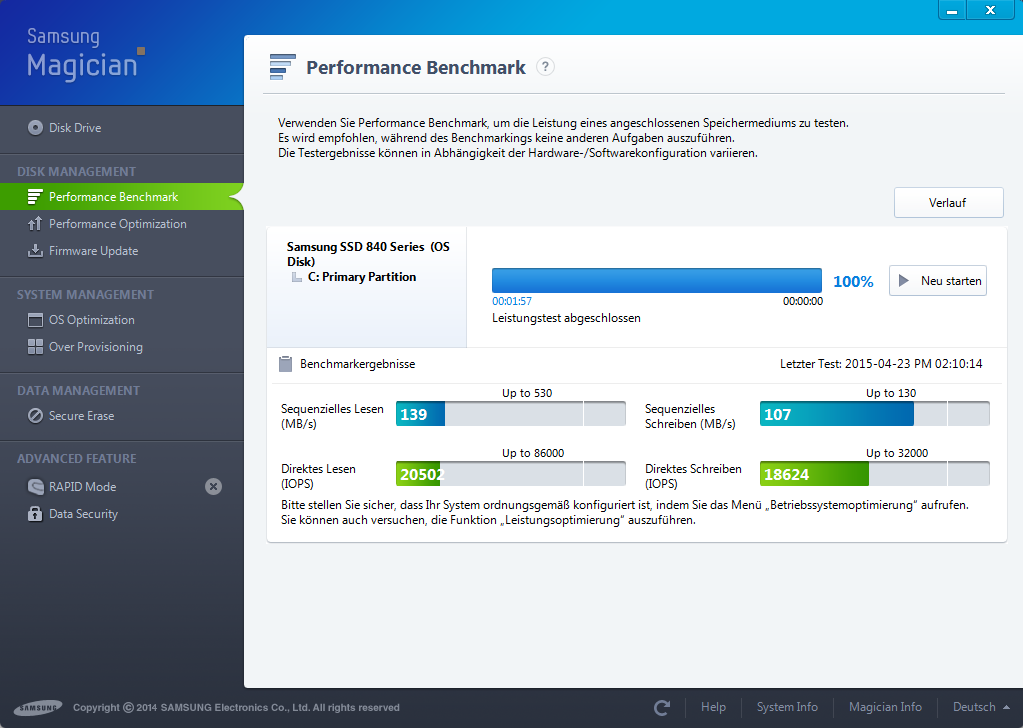
Task: Click the Sequenzielles Lesen 139 result bar
Action: 511,414
